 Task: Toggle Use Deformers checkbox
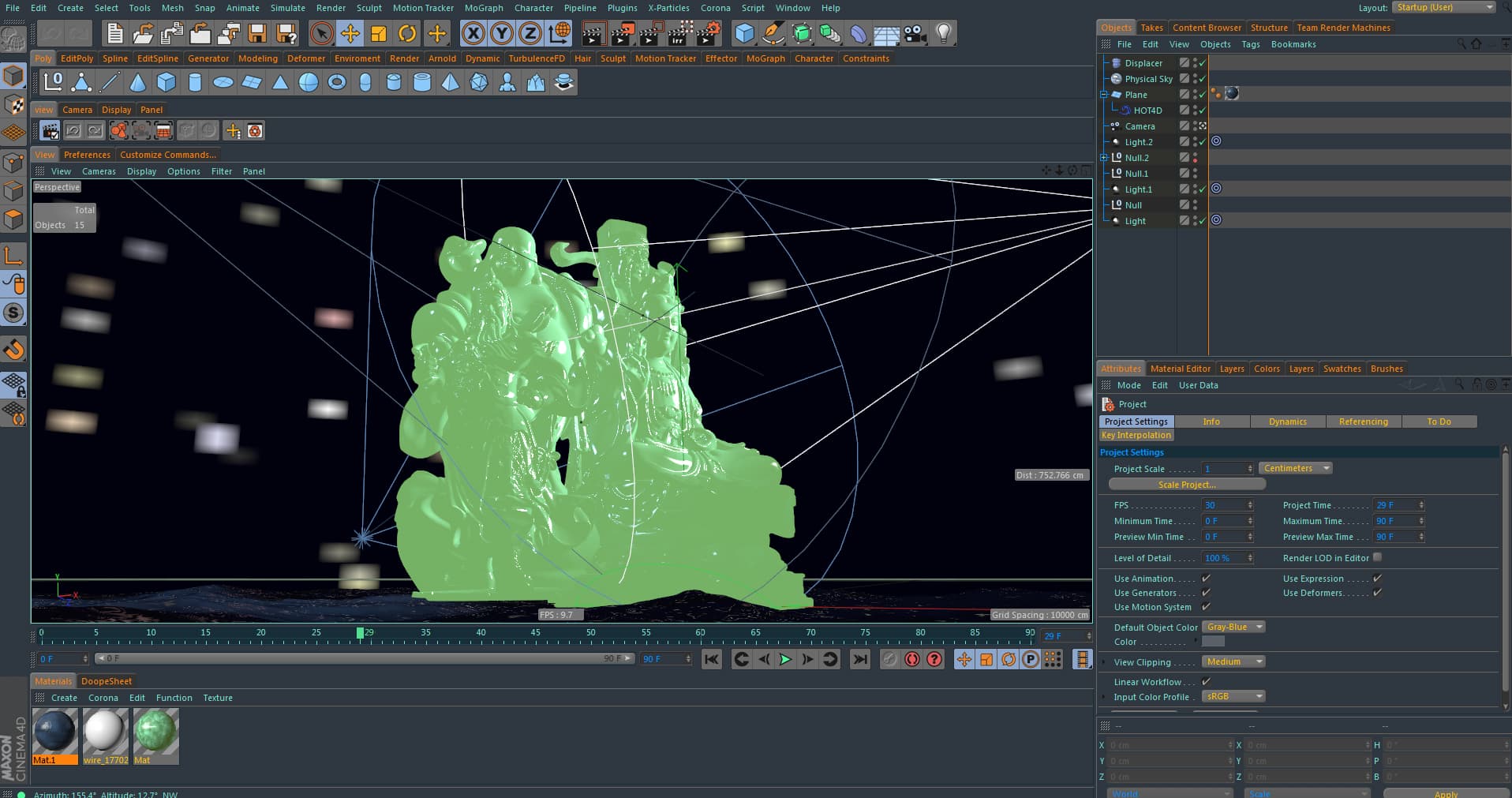click(x=1377, y=593)
